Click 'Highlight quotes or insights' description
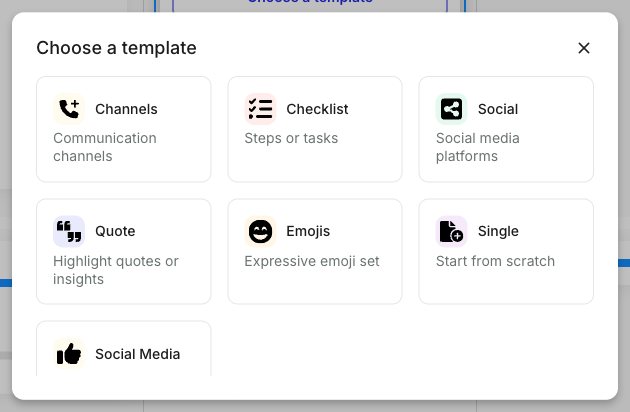Viewport: 630px width, 412px height. [x=116, y=270]
